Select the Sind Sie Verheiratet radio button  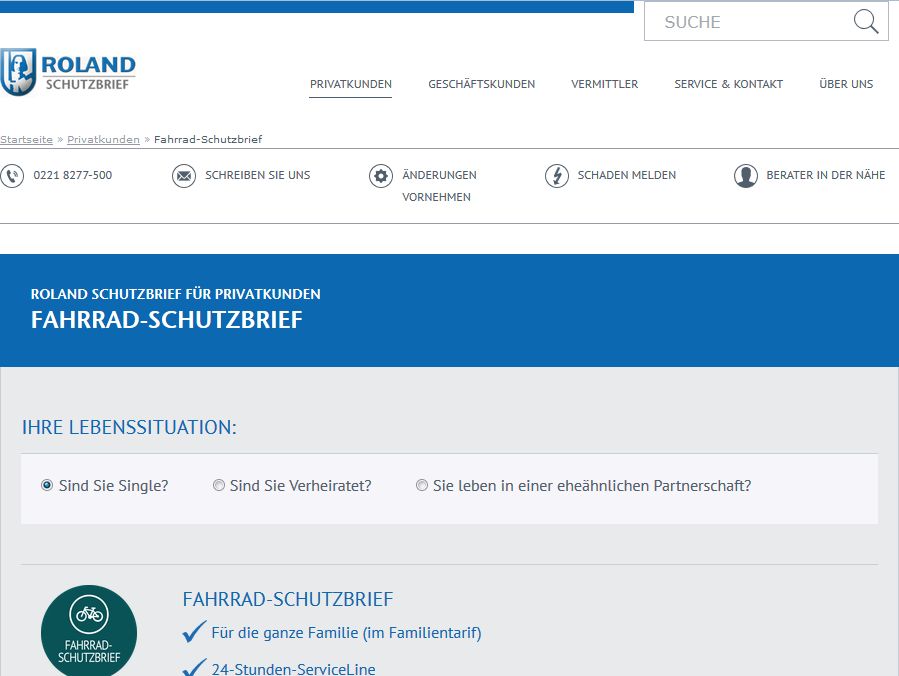tap(218, 485)
